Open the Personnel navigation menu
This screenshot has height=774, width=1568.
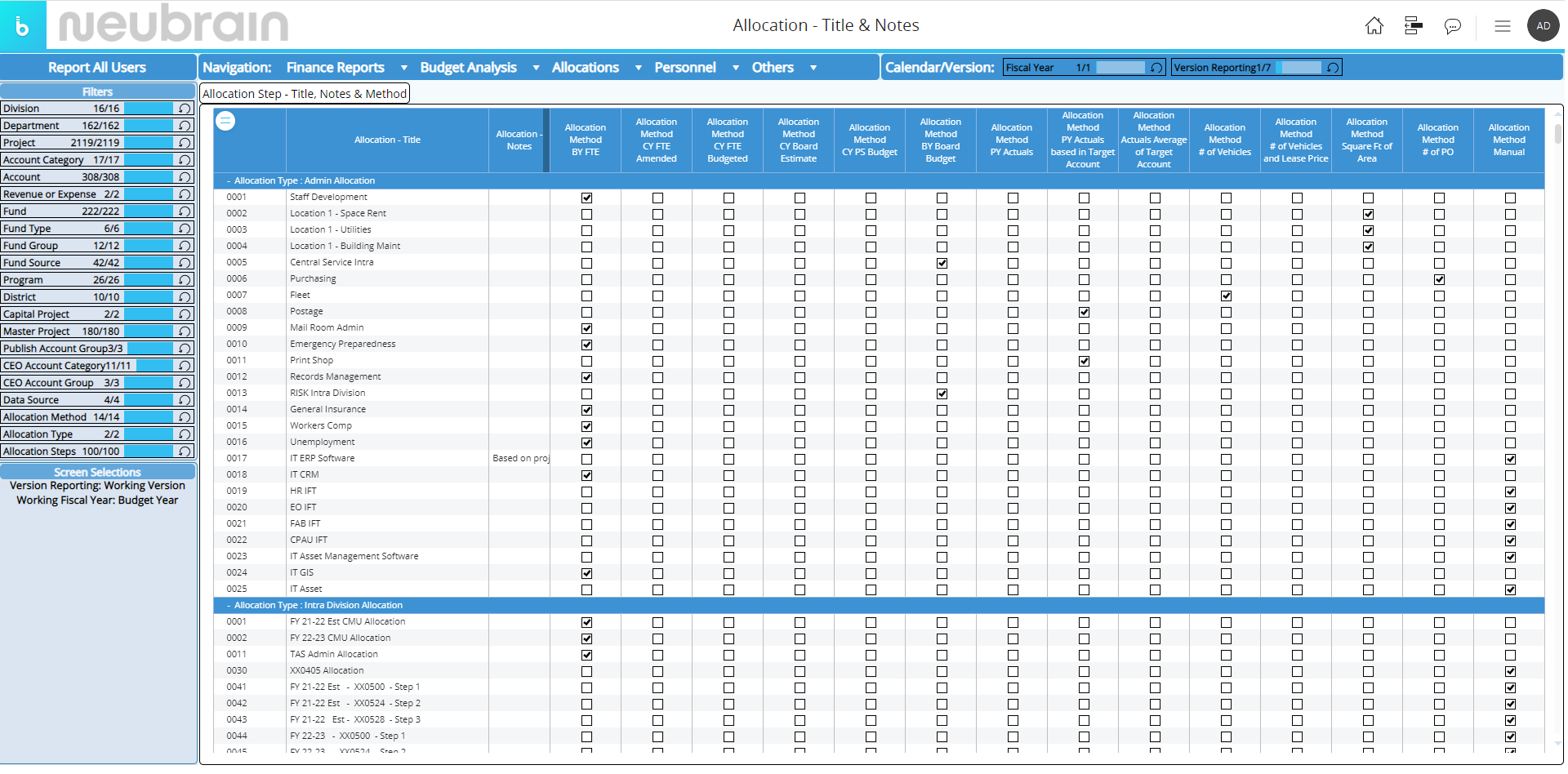(x=684, y=68)
